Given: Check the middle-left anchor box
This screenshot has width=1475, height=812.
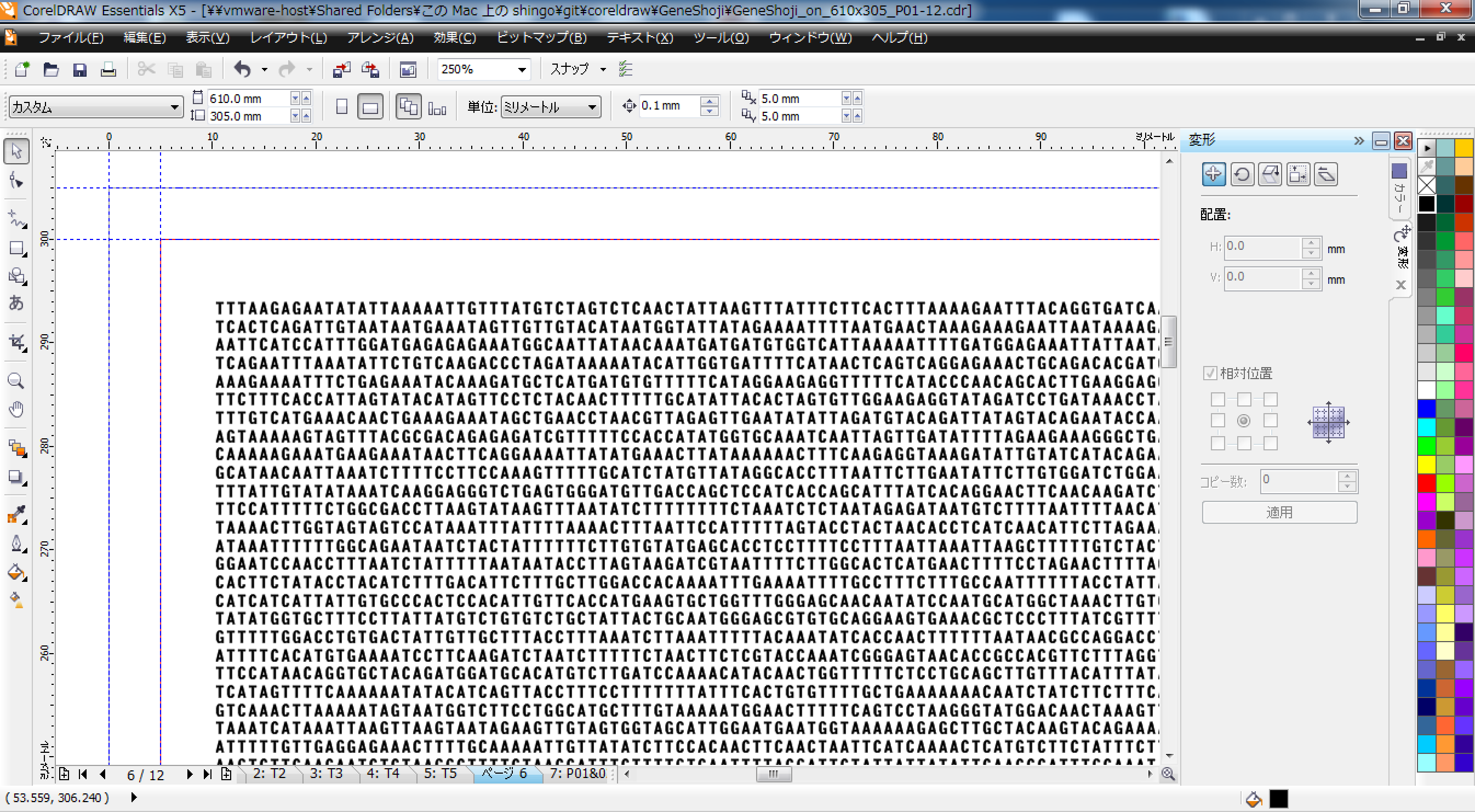Looking at the screenshot, I should (1217, 421).
